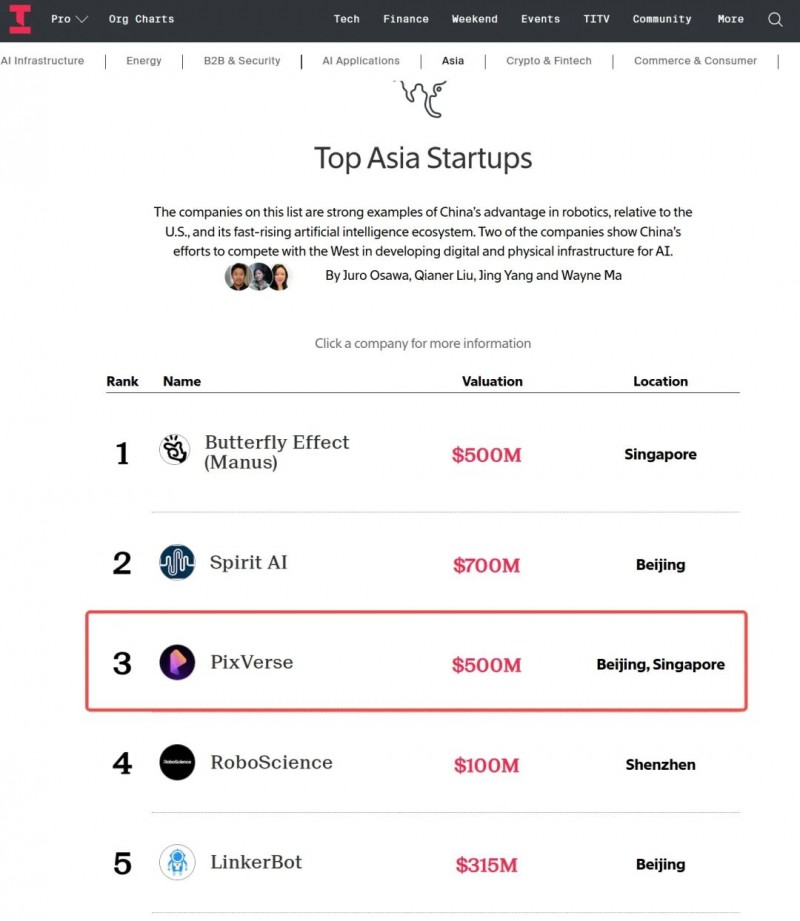800x921 pixels.
Task: Expand the Pro dropdown menu
Action: coord(69,19)
